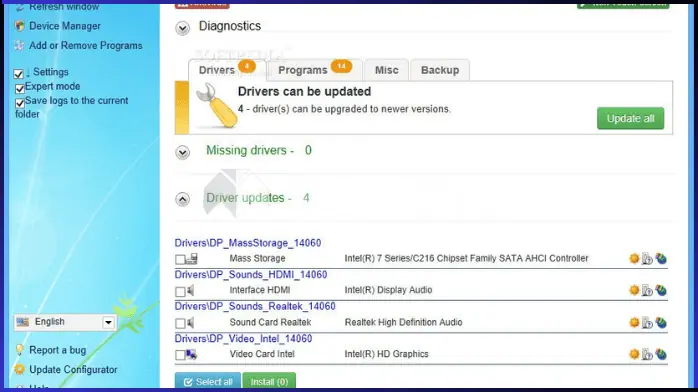
Task: Click the Intel(R) Display Audio text
Action: click(388, 290)
